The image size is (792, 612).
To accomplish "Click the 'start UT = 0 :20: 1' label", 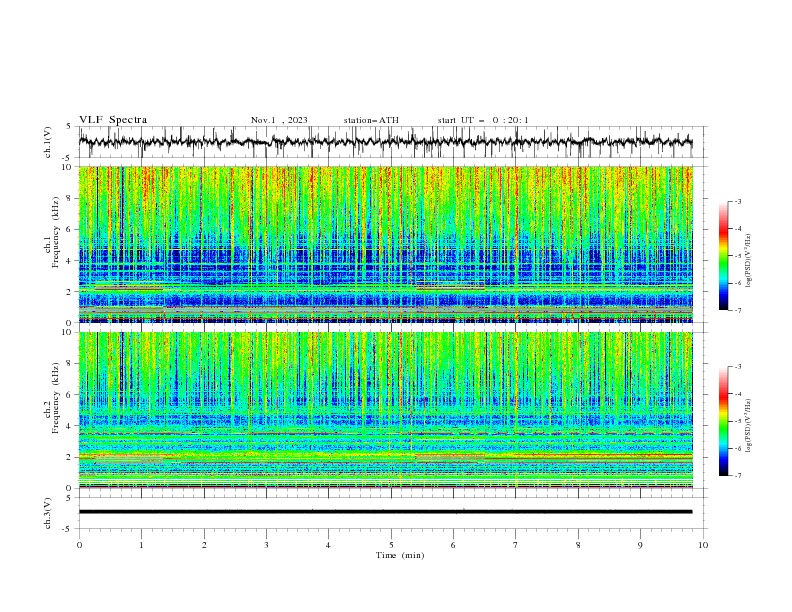I will [483, 120].
